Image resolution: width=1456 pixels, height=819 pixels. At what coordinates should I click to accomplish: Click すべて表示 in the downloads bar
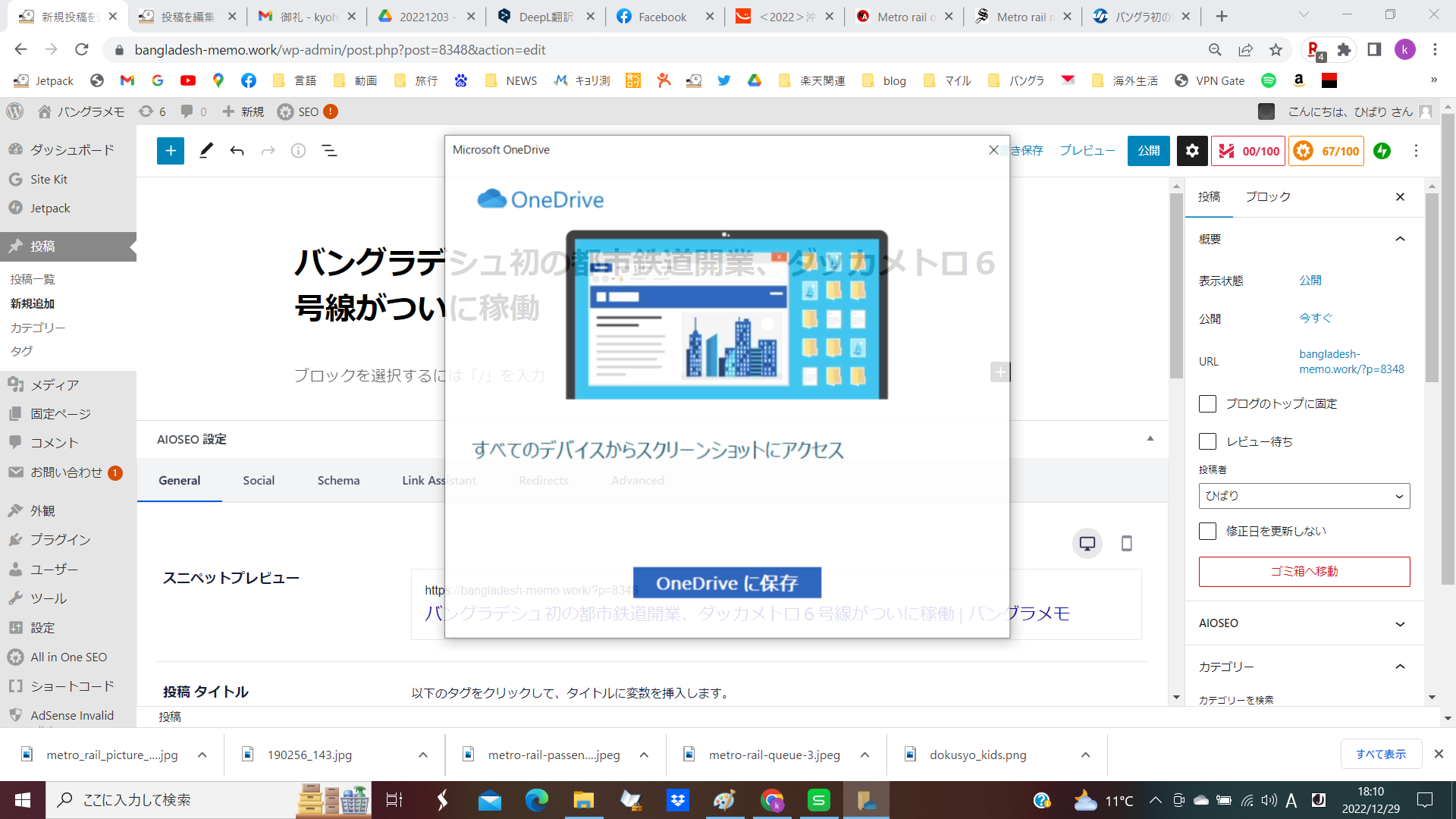point(1381,755)
